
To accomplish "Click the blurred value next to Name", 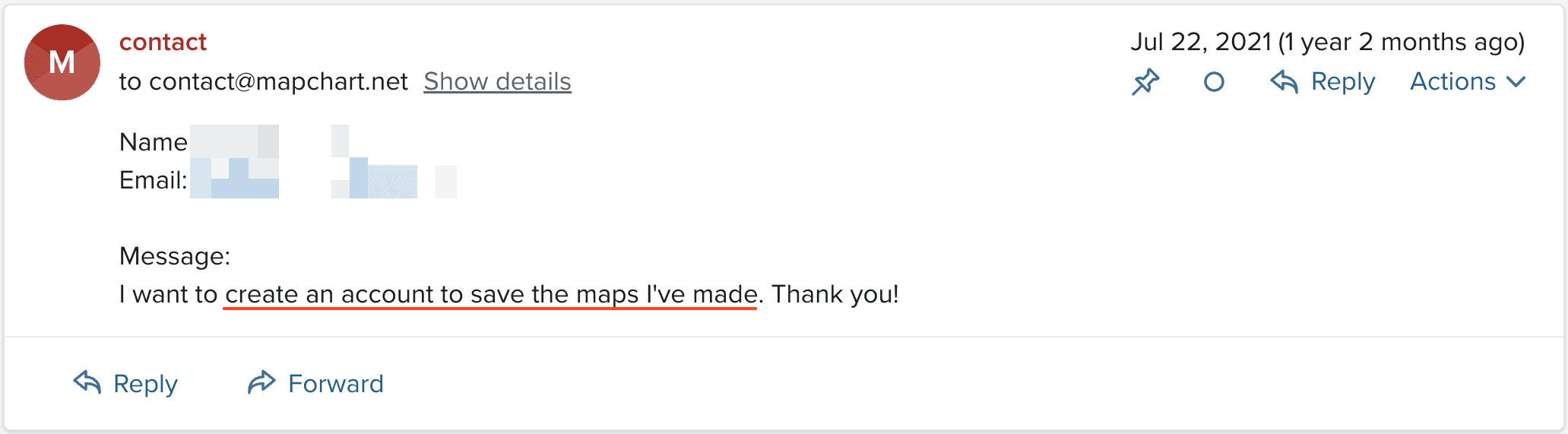I will 270,141.
